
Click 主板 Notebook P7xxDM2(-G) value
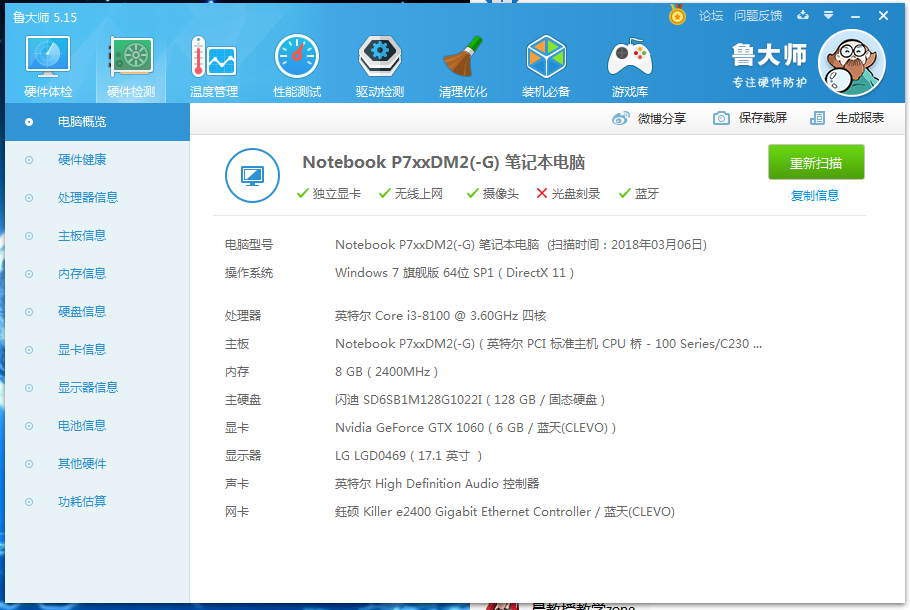pos(548,344)
